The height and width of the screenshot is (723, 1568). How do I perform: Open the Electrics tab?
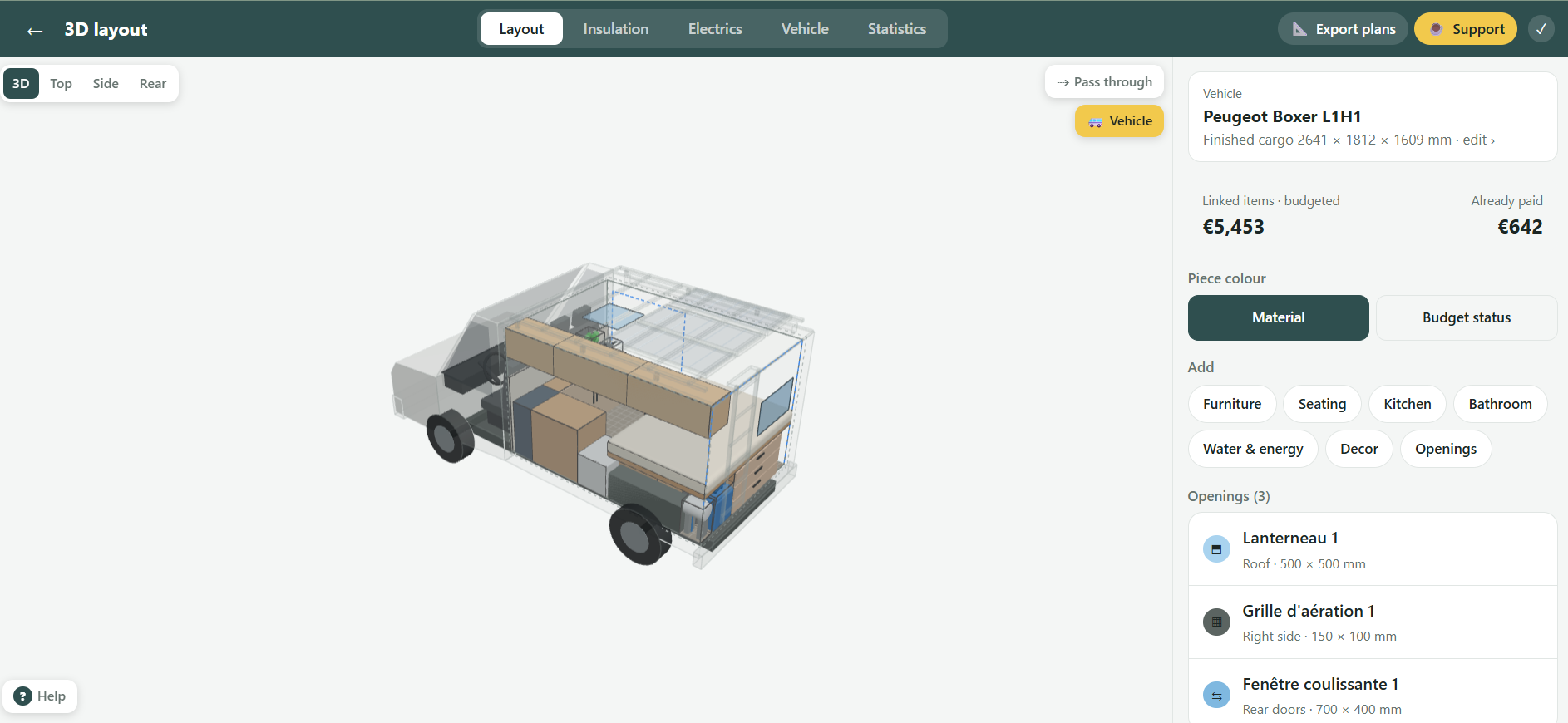pos(715,29)
